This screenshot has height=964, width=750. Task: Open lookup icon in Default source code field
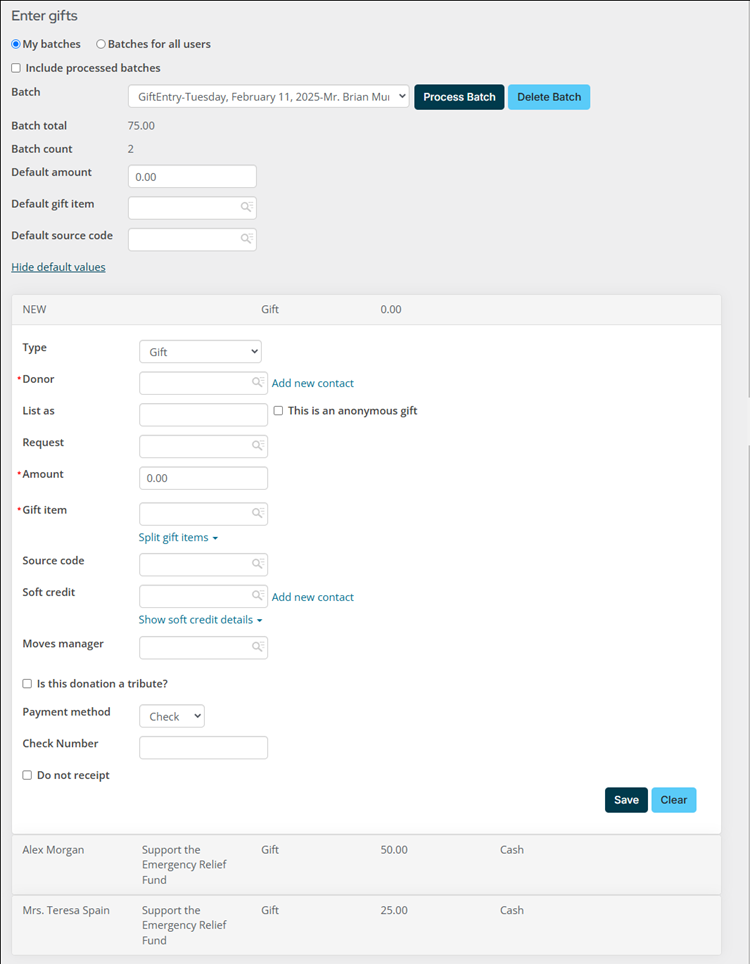click(x=247, y=239)
